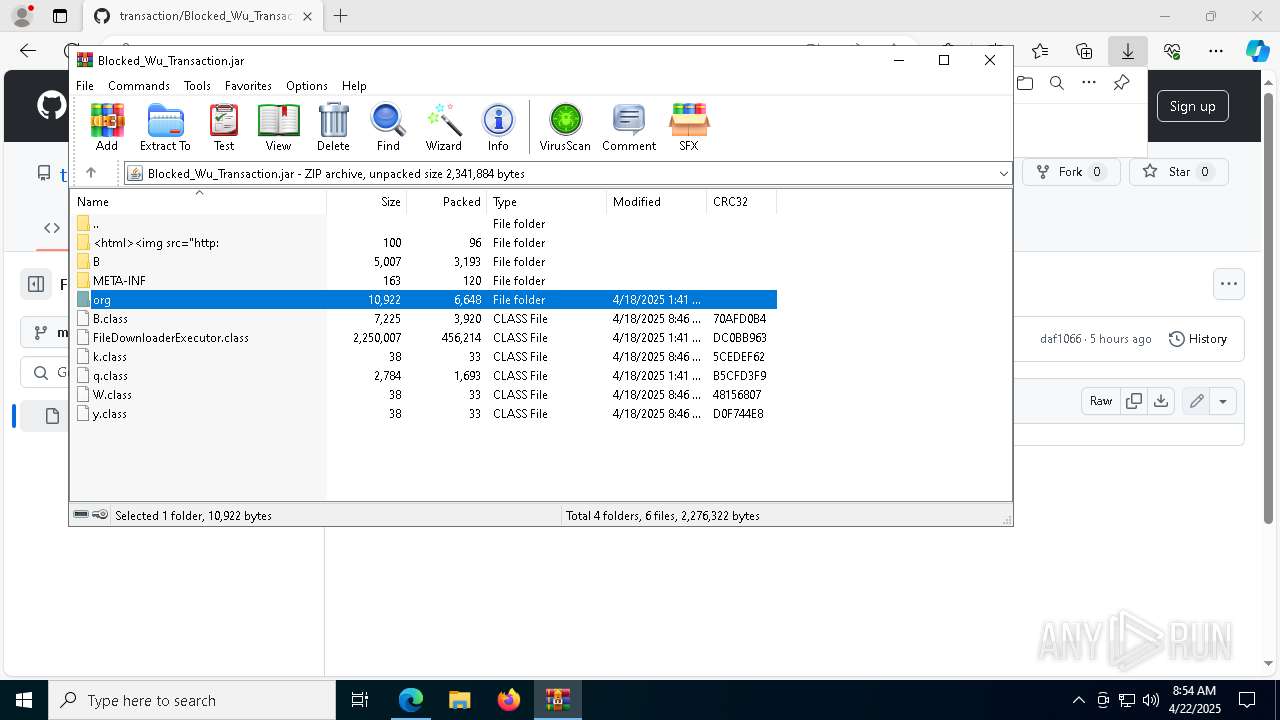The width and height of the screenshot is (1280, 720).
Task: Click the Windows Start button
Action: [x=24, y=700]
